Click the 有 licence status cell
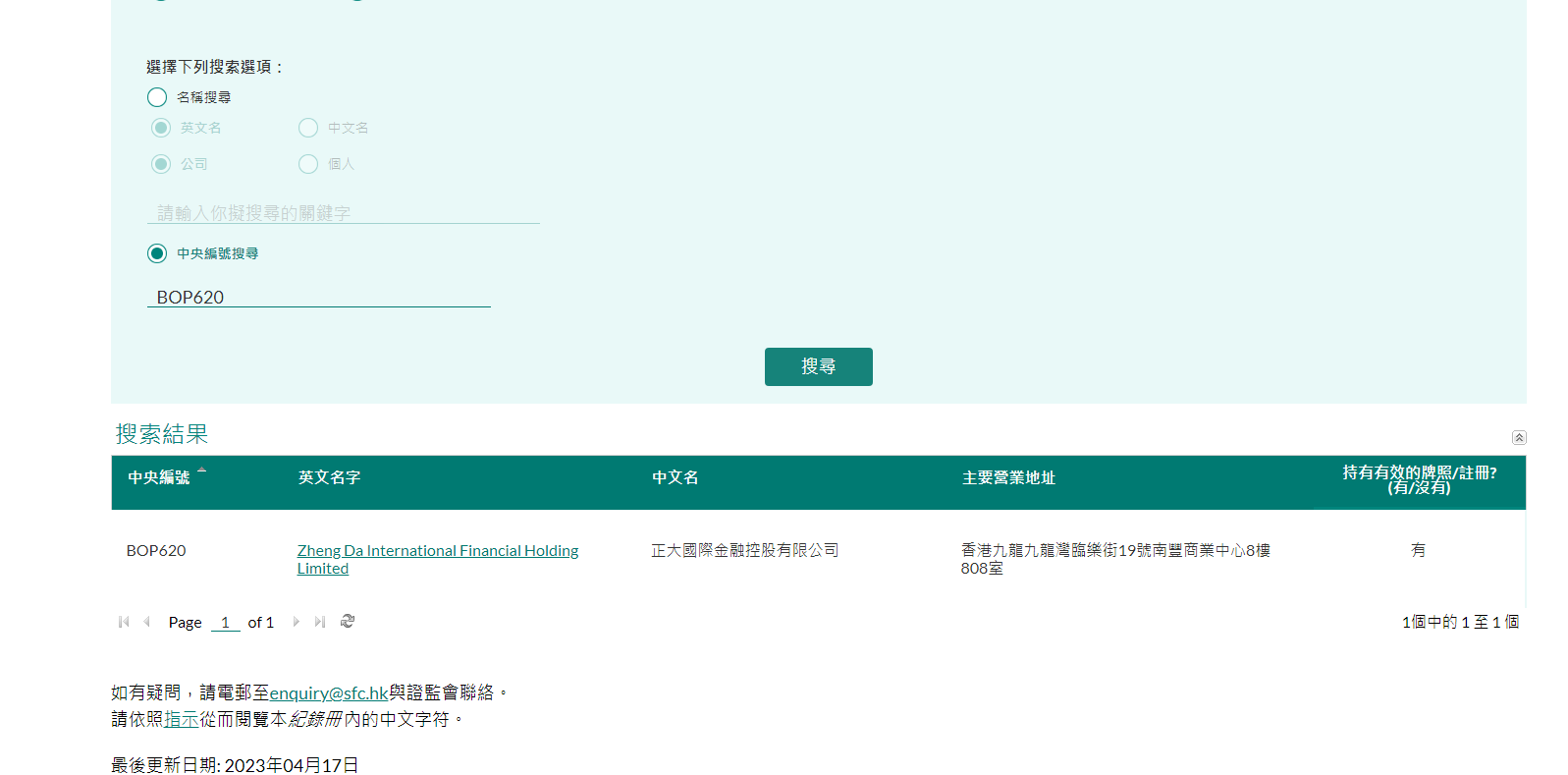Viewport: 1568px width, 775px height. [x=1419, y=550]
